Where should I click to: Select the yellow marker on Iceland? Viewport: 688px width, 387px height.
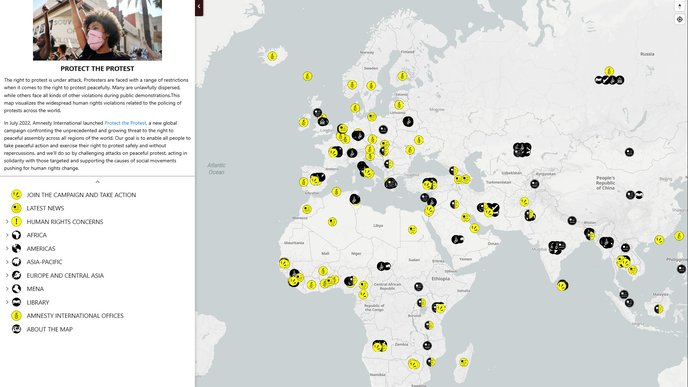(272, 57)
